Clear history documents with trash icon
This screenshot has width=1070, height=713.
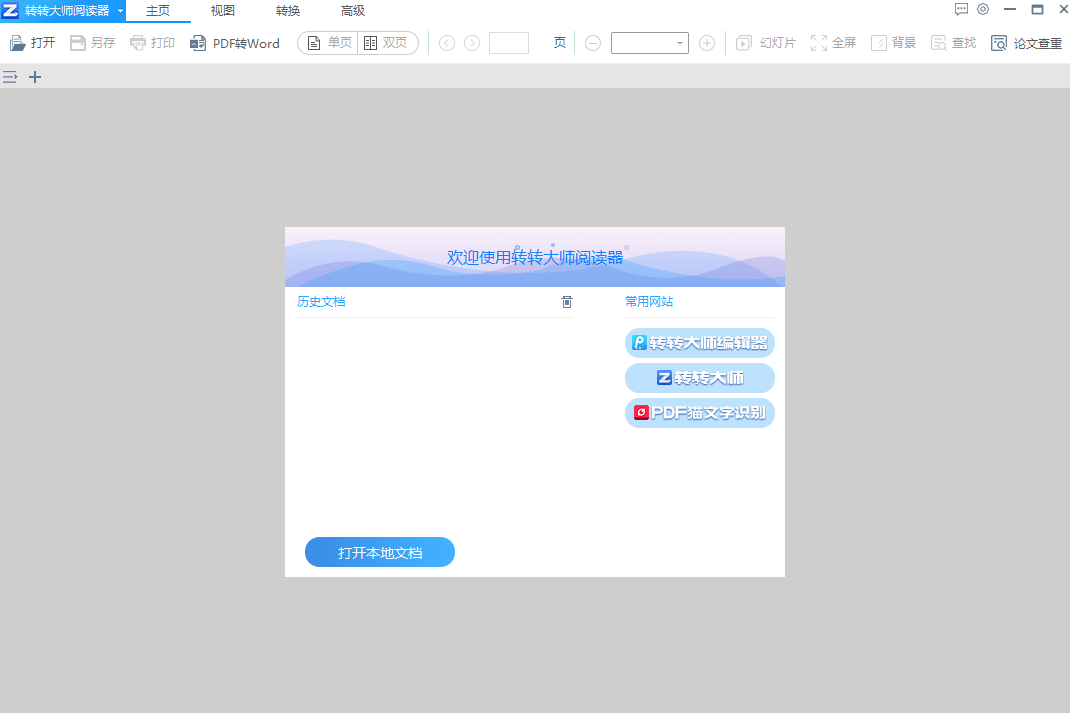coord(566,302)
